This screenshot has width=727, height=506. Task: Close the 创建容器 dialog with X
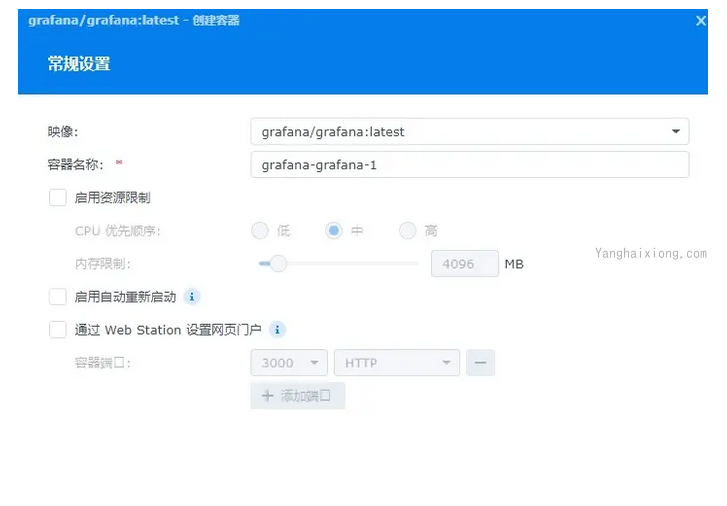click(701, 21)
